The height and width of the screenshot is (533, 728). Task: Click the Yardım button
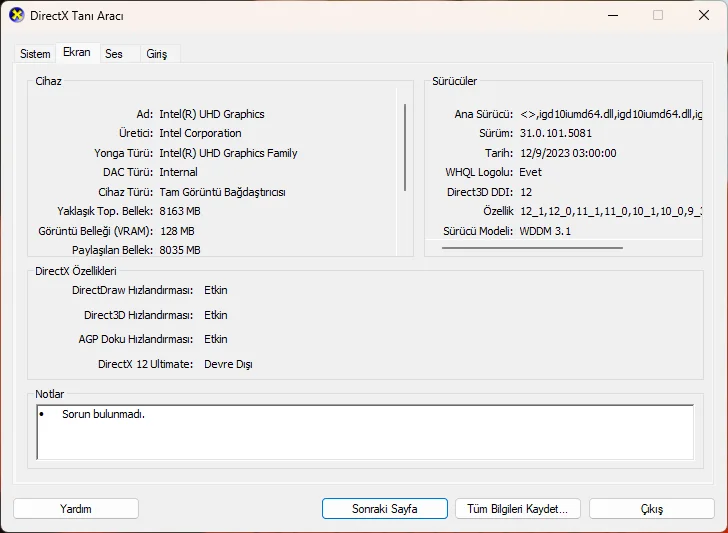pos(76,509)
